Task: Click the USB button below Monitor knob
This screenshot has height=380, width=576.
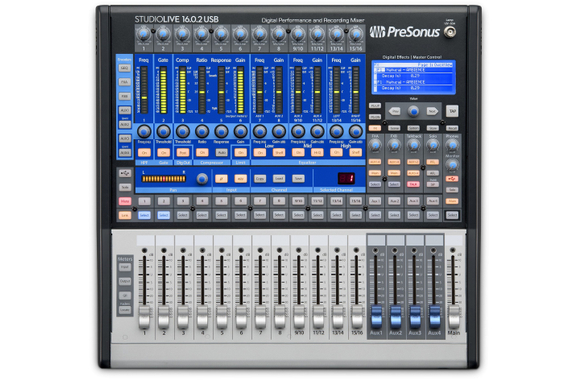Action: [452, 179]
